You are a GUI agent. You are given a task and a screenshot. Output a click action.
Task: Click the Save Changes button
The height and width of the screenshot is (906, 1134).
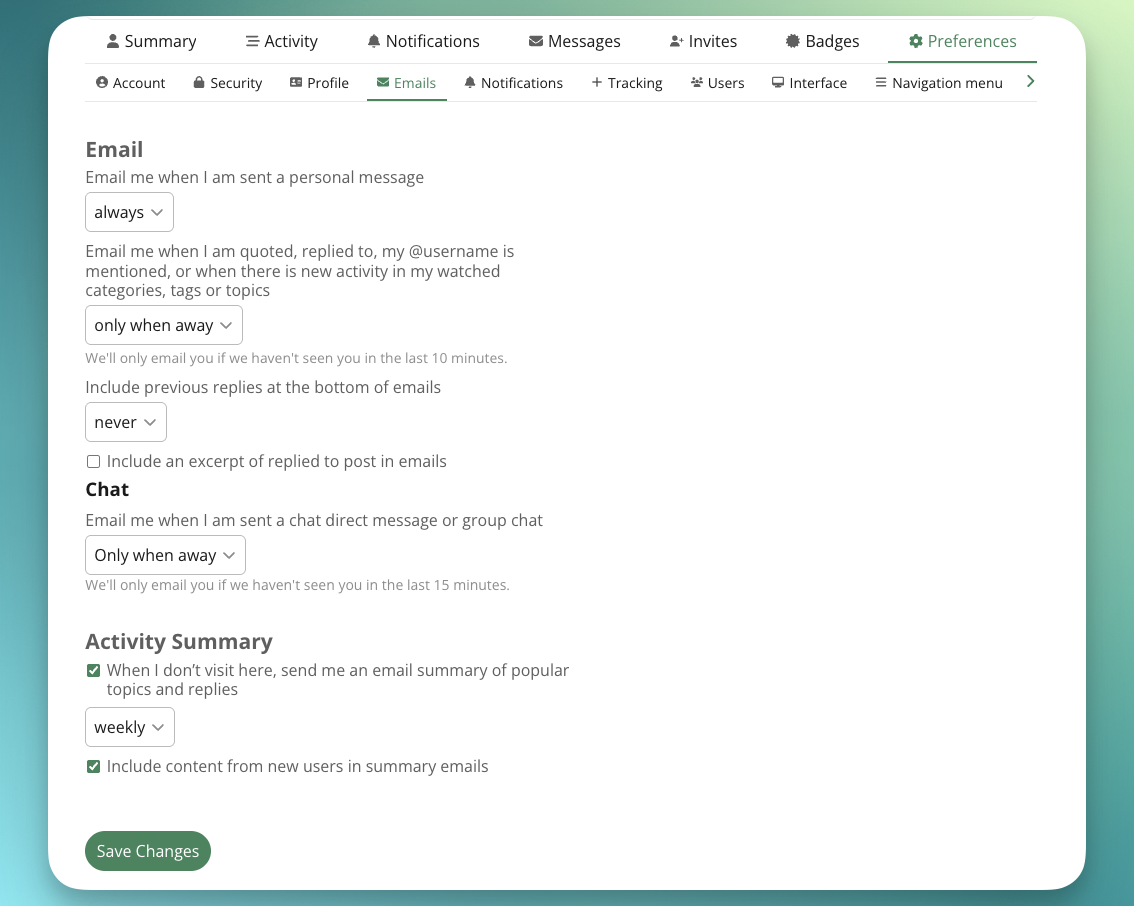(x=148, y=851)
